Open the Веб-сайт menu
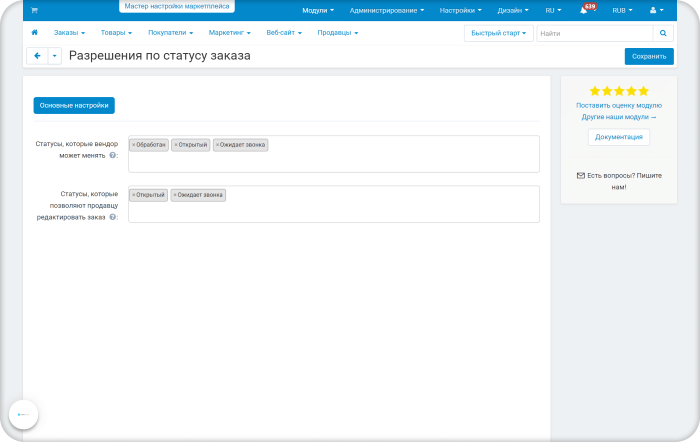700x442 pixels. pyautogui.click(x=284, y=33)
